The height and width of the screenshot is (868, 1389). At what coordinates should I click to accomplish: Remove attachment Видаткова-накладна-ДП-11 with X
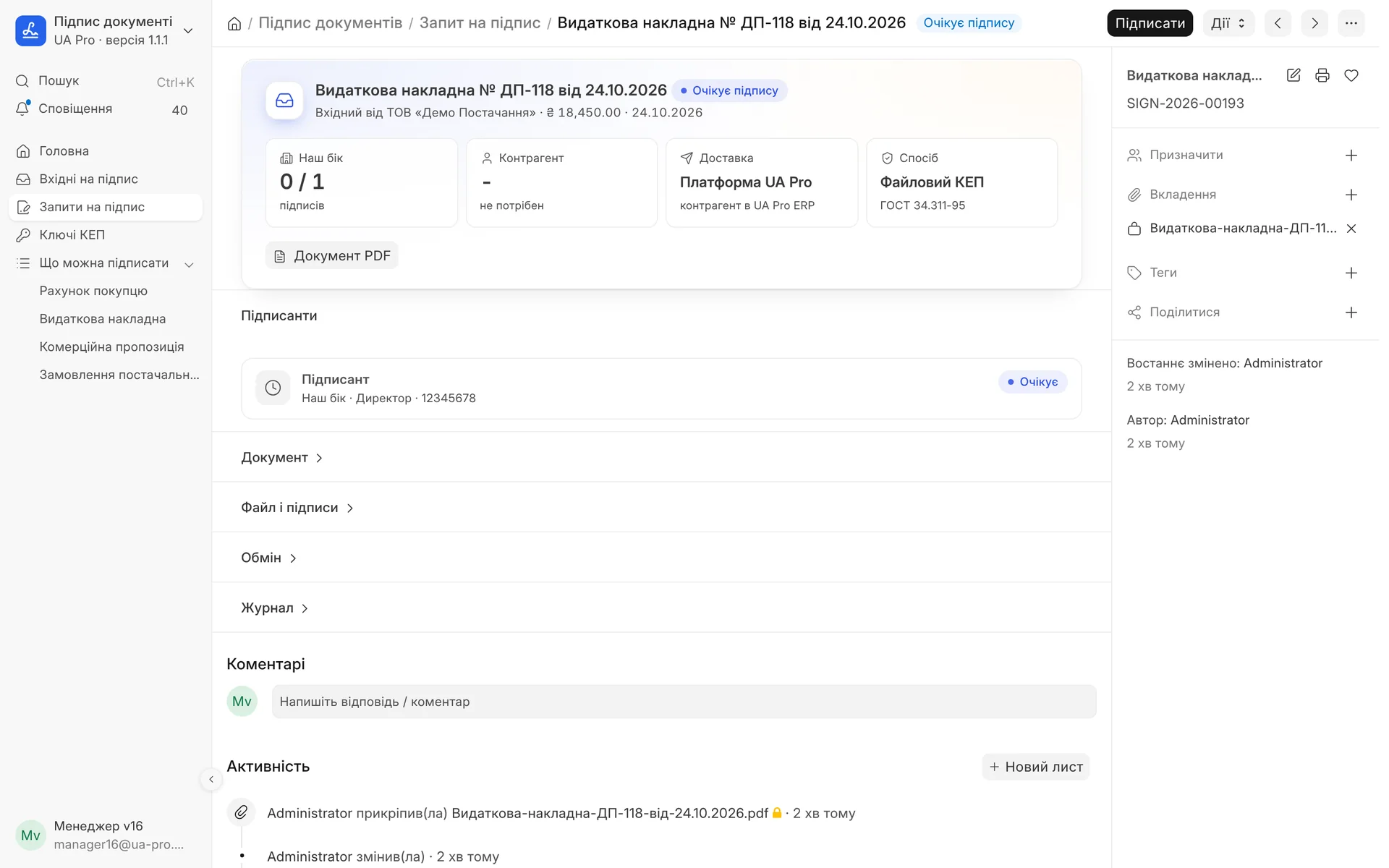pos(1351,229)
